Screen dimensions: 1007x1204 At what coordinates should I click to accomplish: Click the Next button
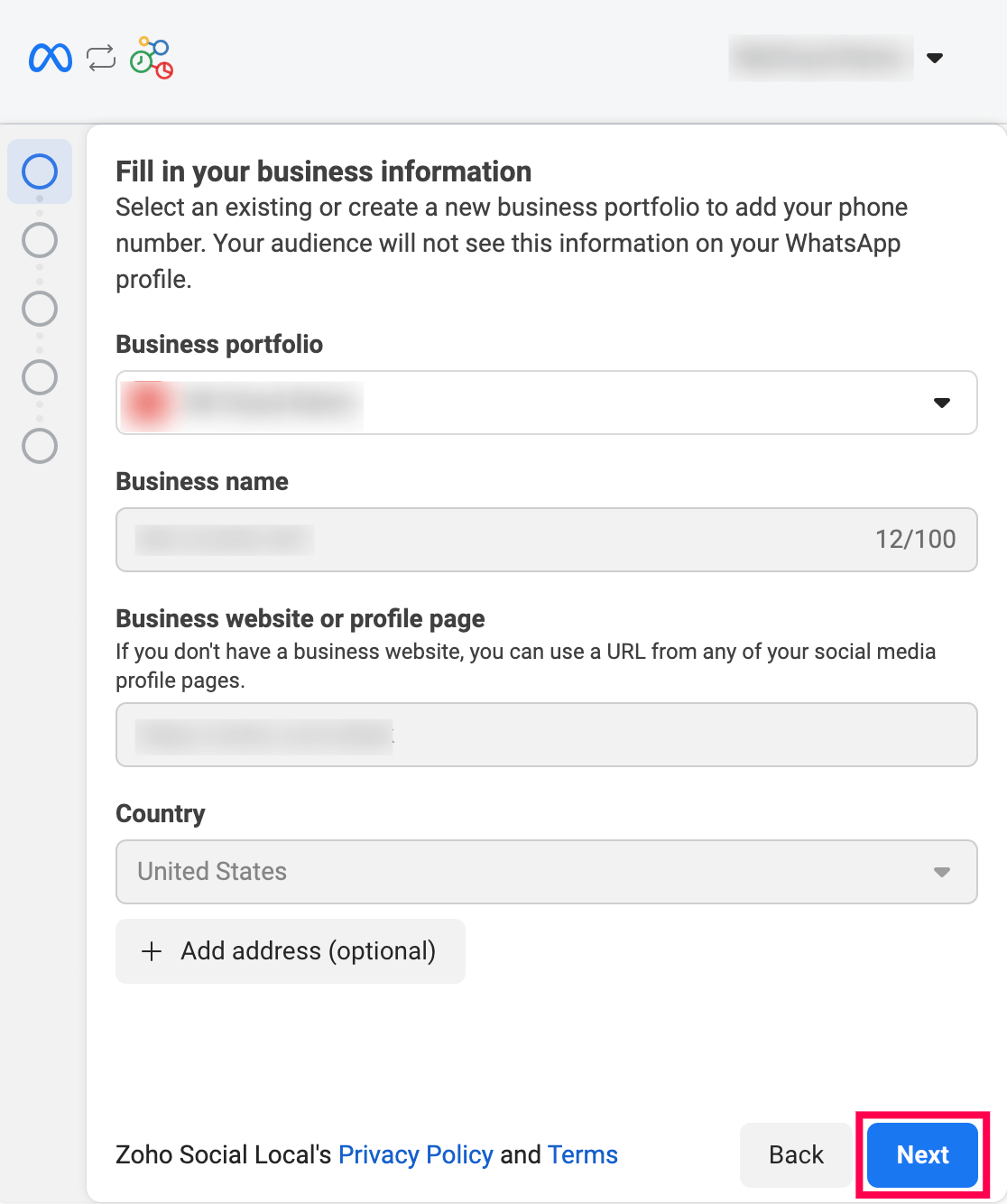tap(922, 1154)
